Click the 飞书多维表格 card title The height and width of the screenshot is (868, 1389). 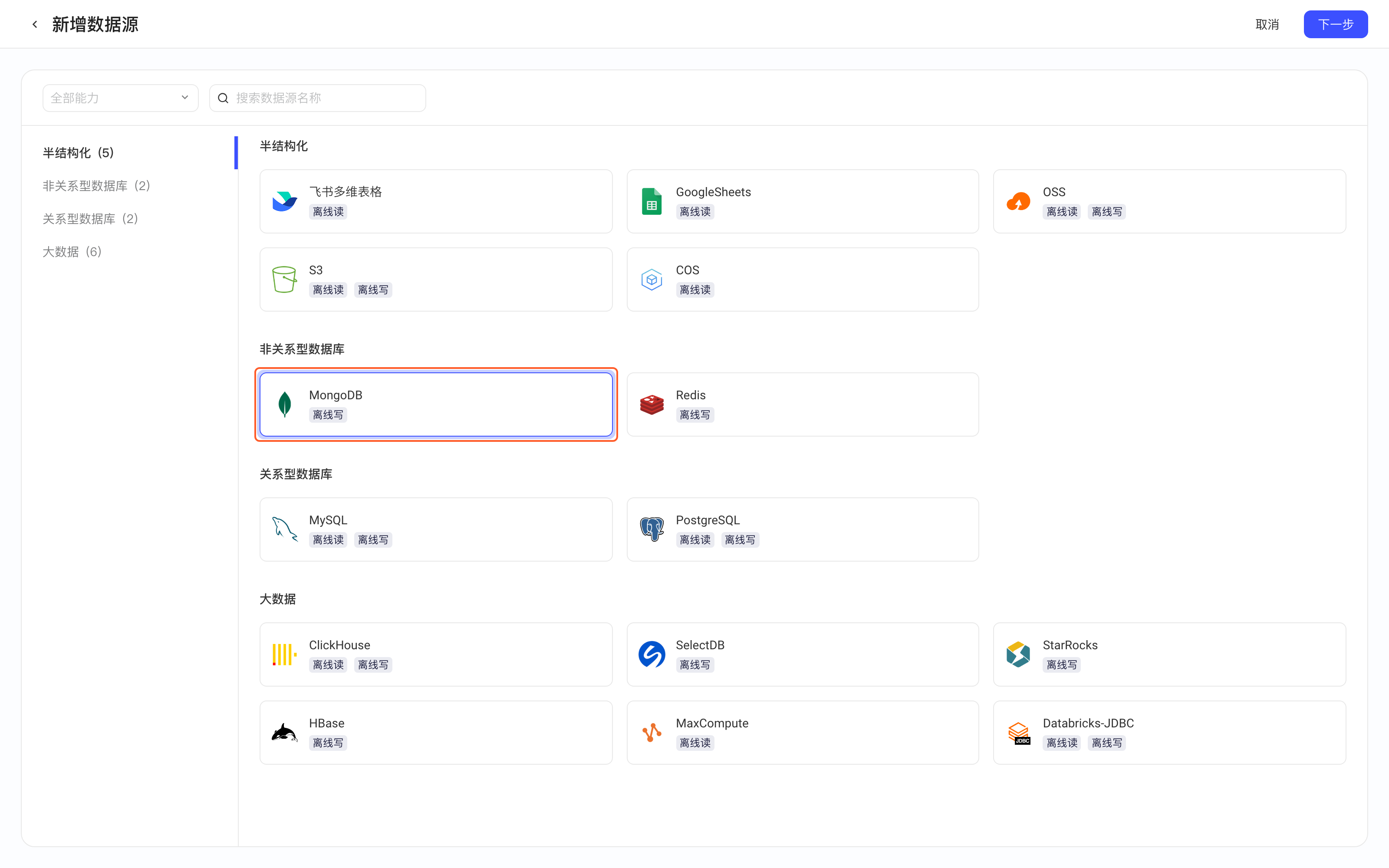coord(345,192)
